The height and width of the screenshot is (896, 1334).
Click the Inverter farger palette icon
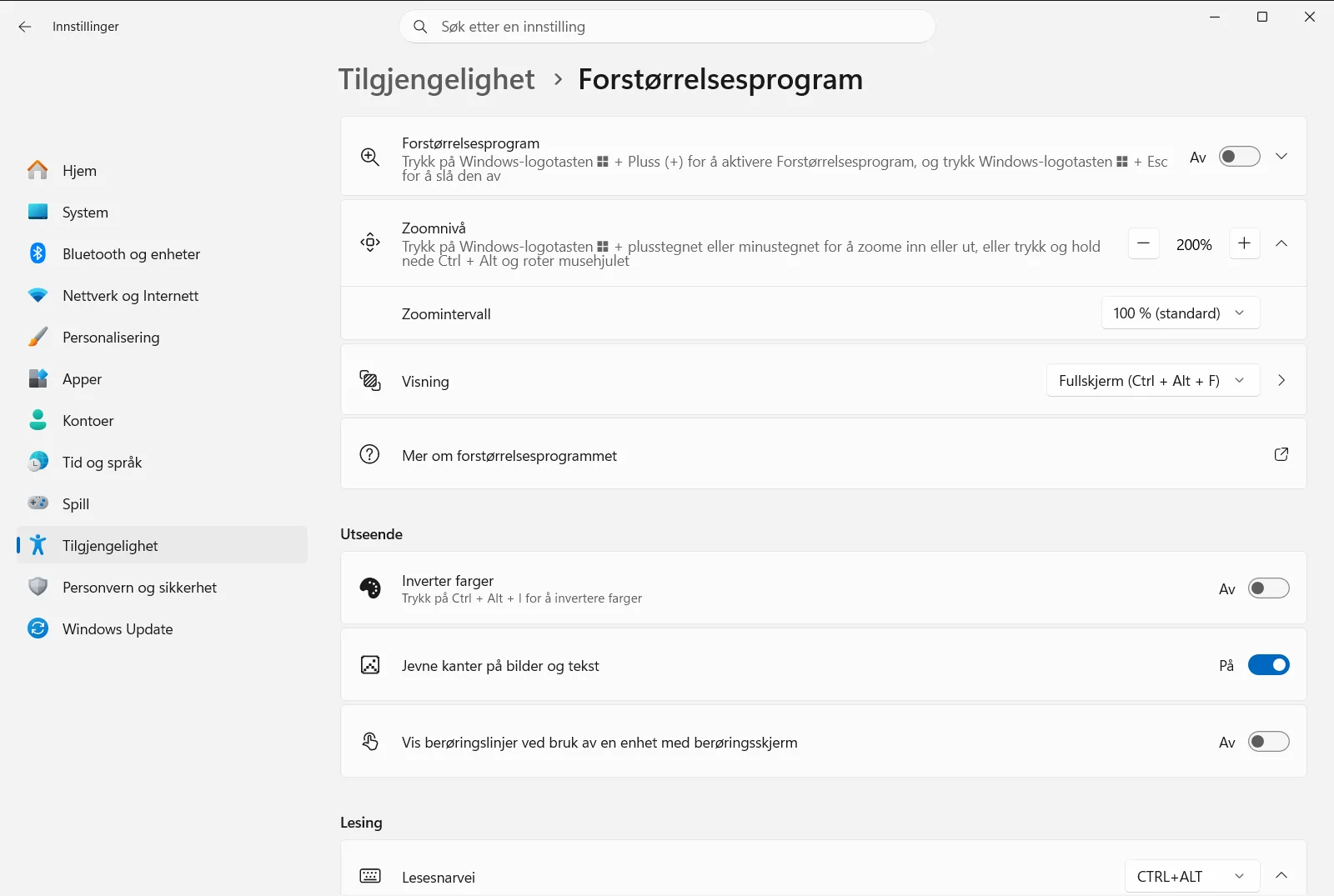370,588
